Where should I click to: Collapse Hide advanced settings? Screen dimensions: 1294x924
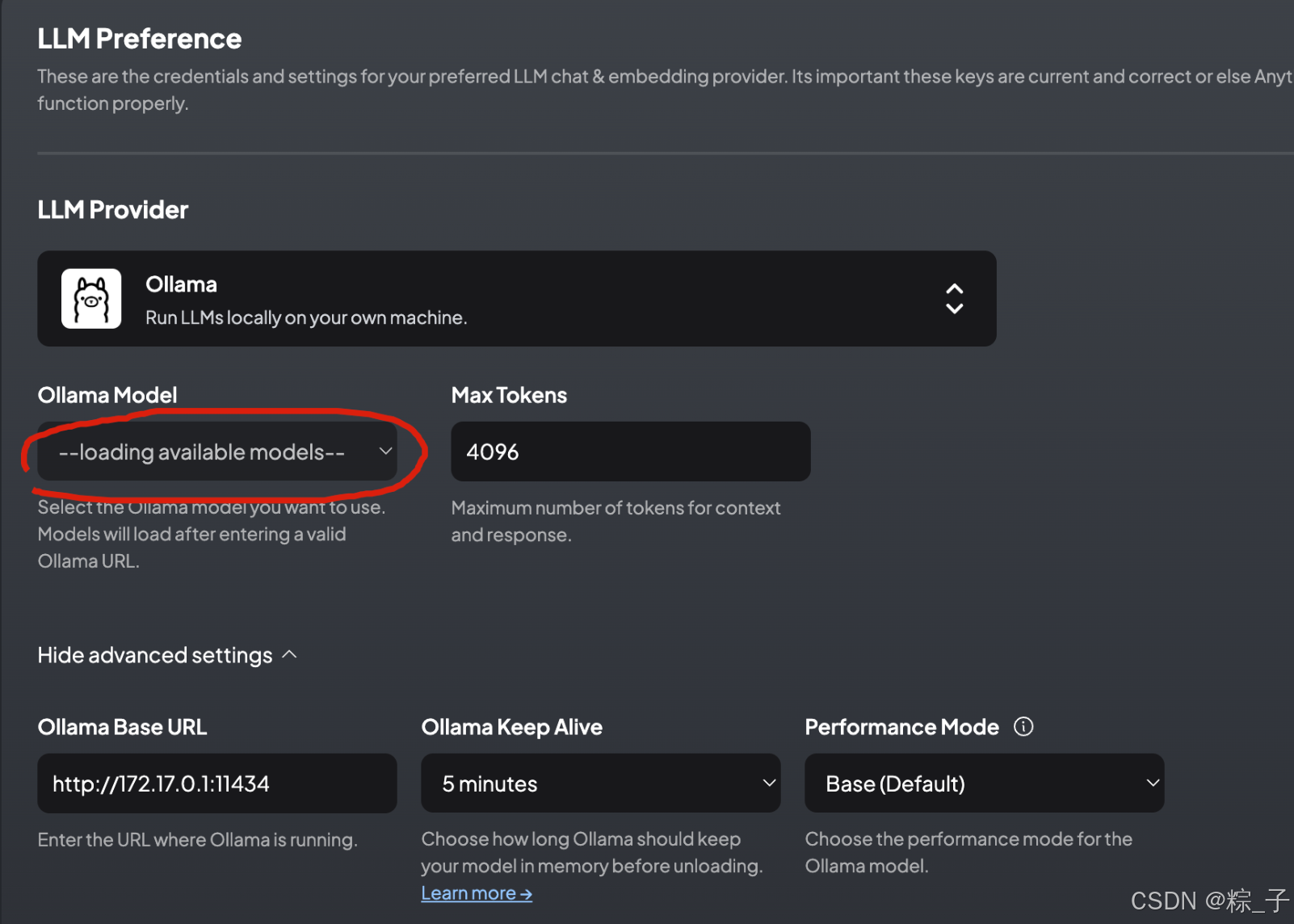tap(167, 655)
